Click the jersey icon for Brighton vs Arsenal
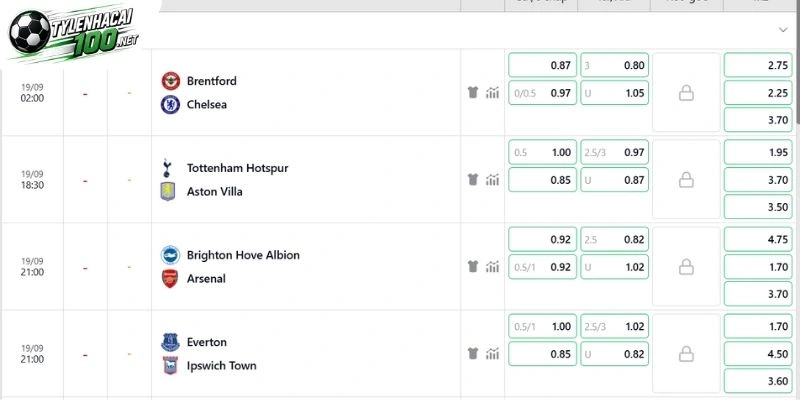Viewport: 800px width, 400px height. coord(473,266)
